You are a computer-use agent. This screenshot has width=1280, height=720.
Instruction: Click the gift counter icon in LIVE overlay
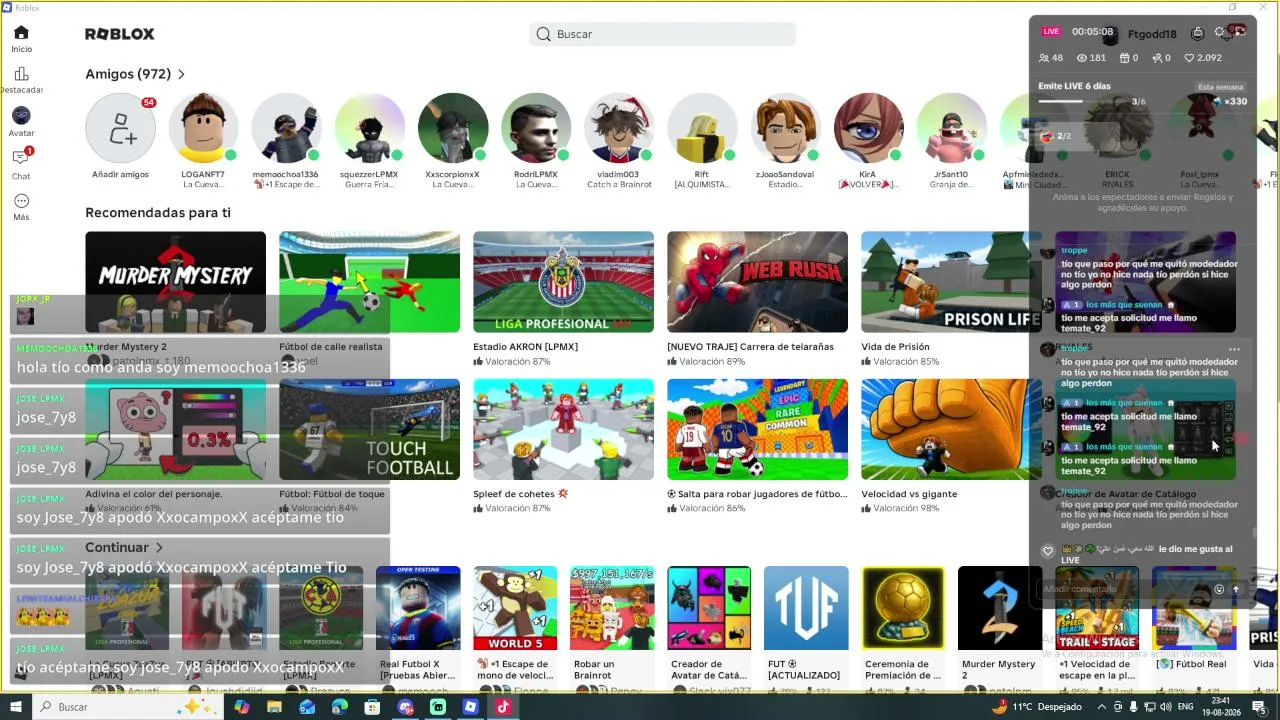pos(1124,58)
